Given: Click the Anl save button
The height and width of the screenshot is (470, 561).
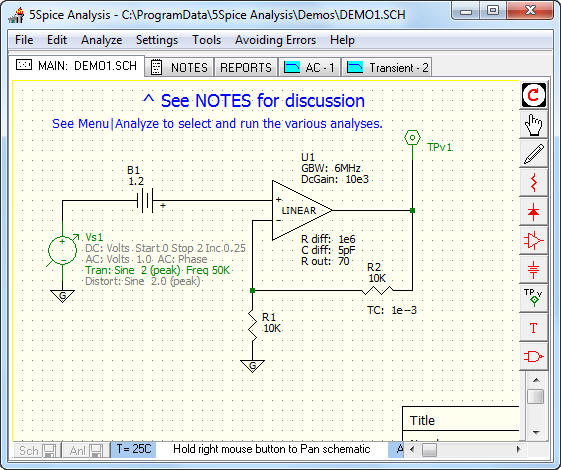Looking at the screenshot, I should click(x=86, y=450).
